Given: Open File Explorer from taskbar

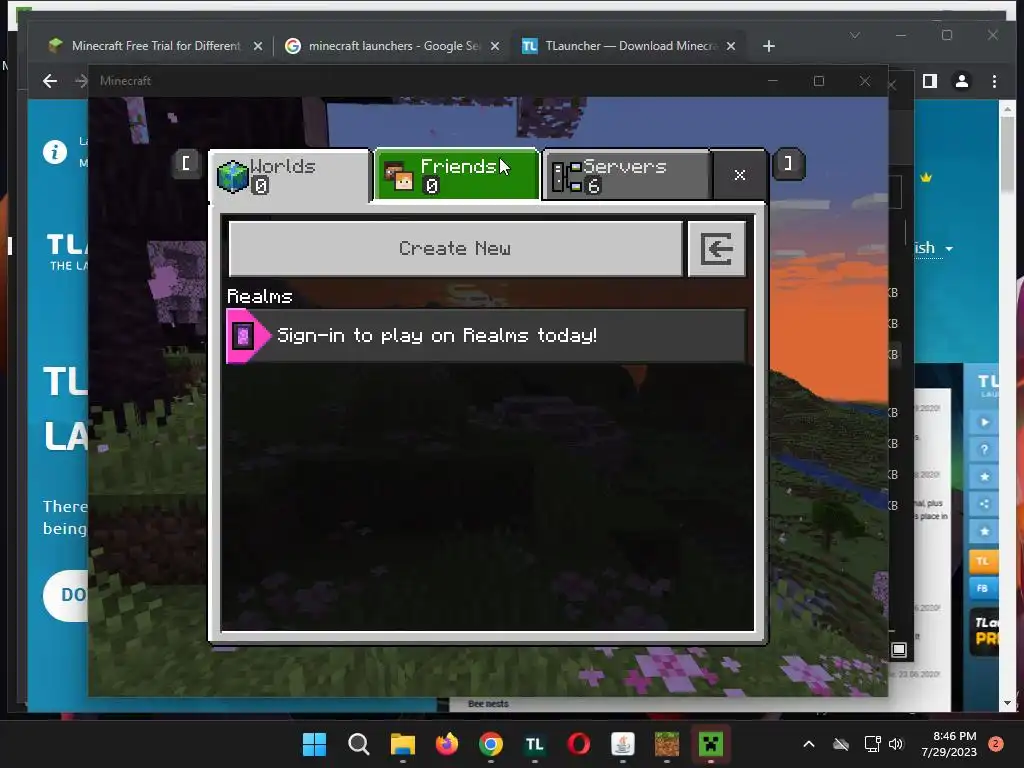Looking at the screenshot, I should coord(402,744).
